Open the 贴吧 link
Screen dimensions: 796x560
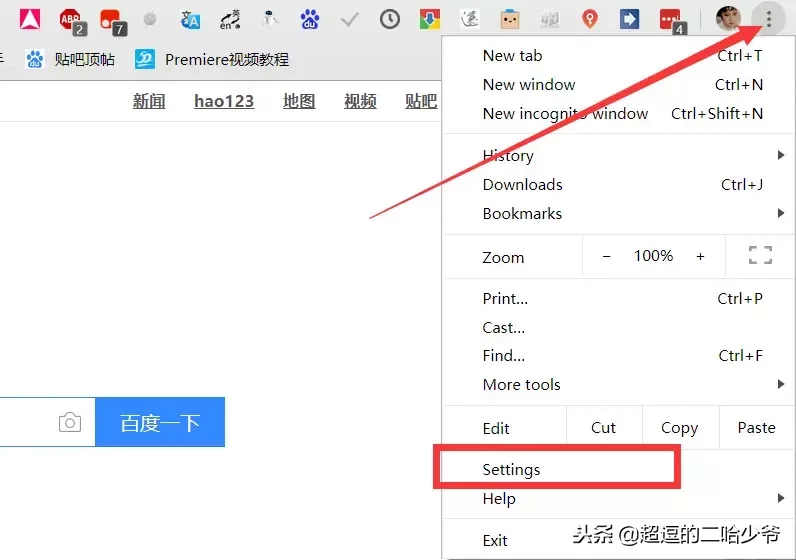[x=421, y=101]
